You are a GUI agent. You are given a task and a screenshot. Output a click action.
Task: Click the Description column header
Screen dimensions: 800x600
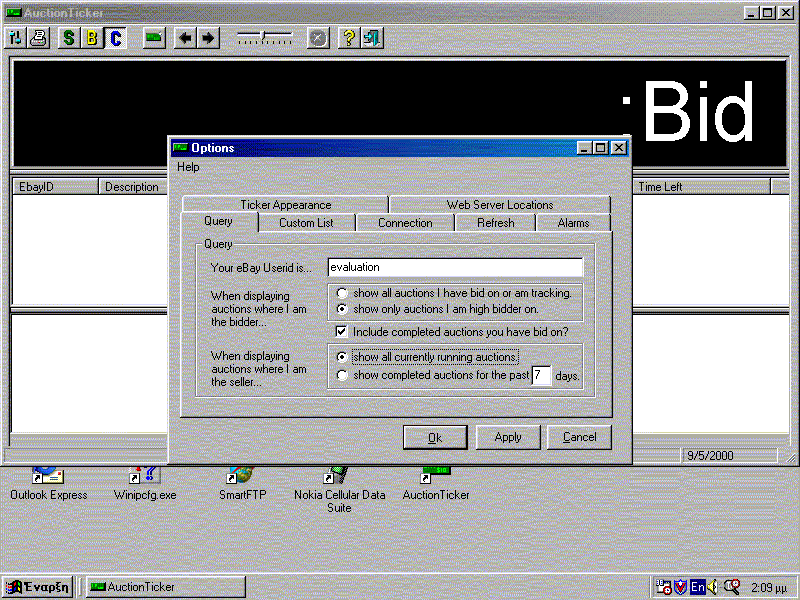click(x=133, y=187)
